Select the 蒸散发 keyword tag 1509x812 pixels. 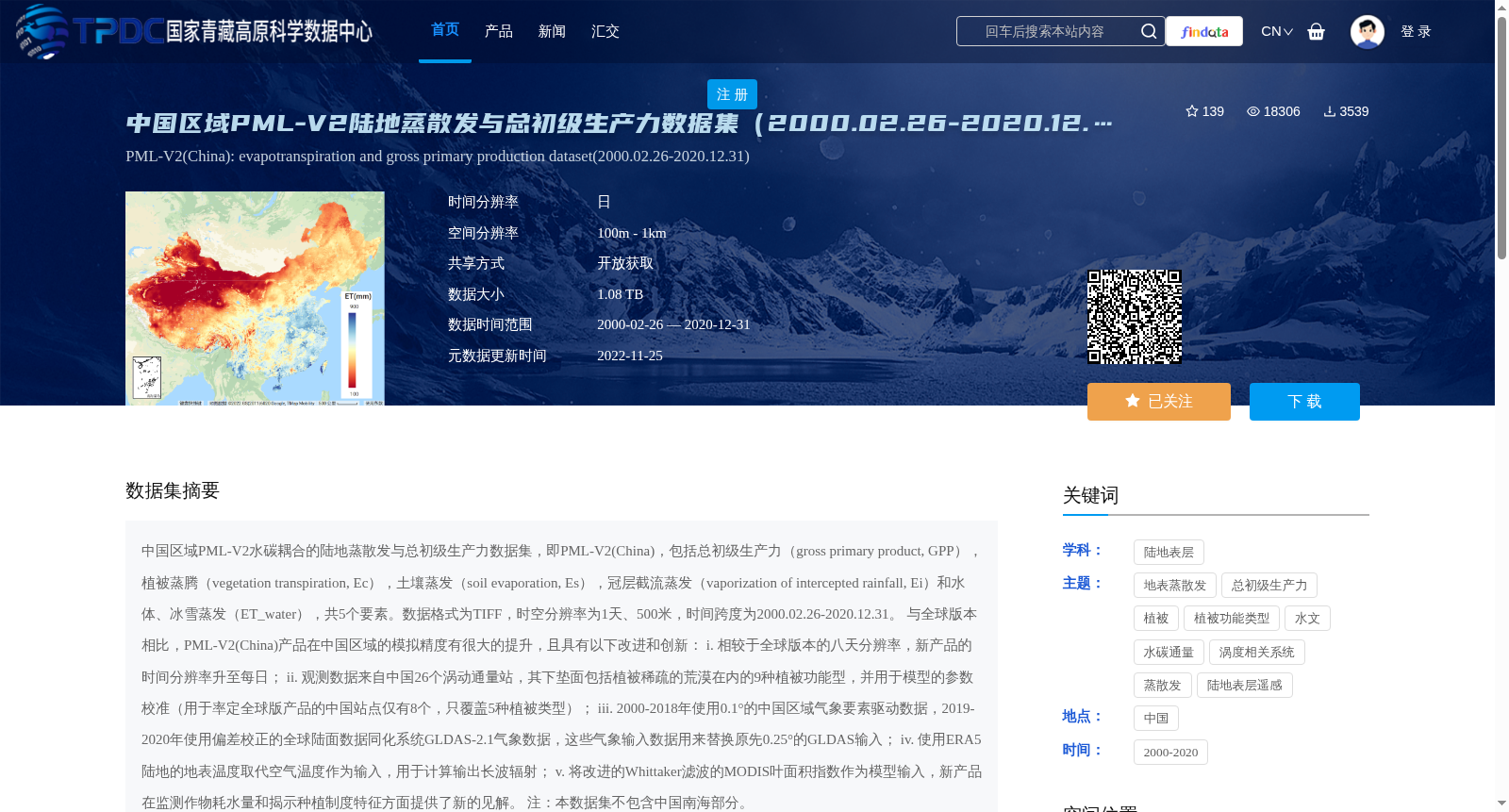pyautogui.click(x=1163, y=686)
